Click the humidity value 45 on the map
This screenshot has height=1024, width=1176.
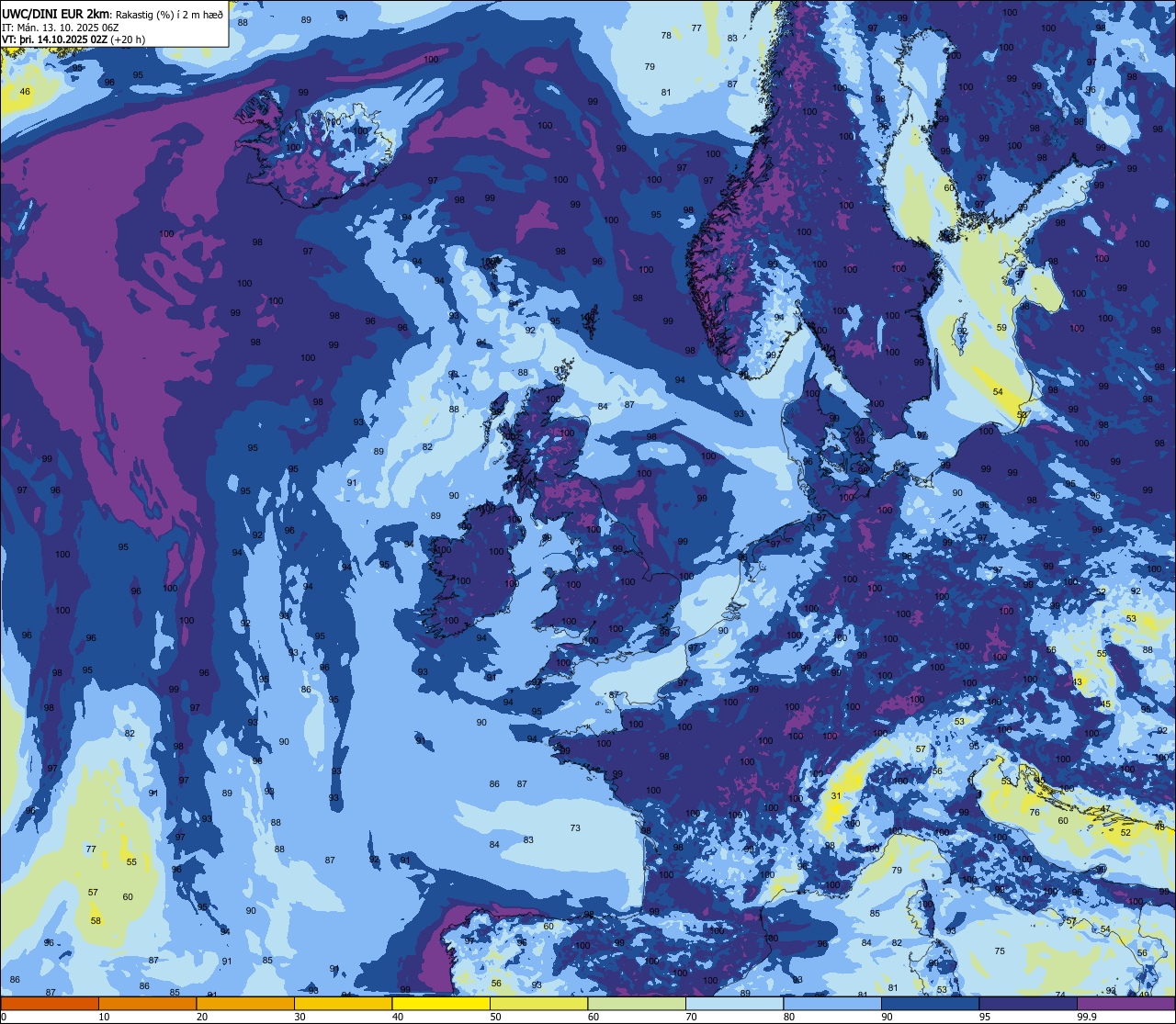pyautogui.click(x=1106, y=703)
